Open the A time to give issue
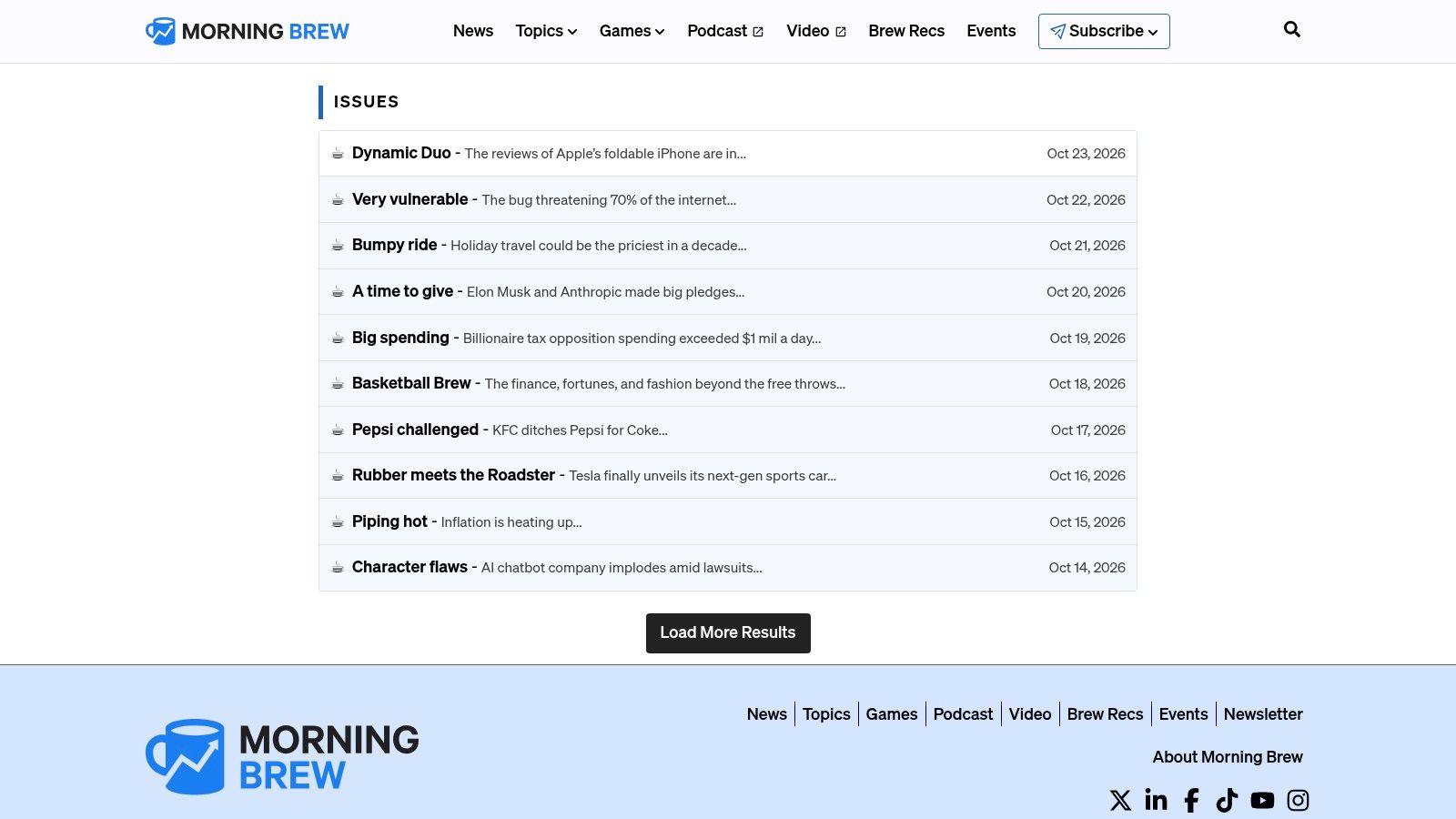 [728, 291]
